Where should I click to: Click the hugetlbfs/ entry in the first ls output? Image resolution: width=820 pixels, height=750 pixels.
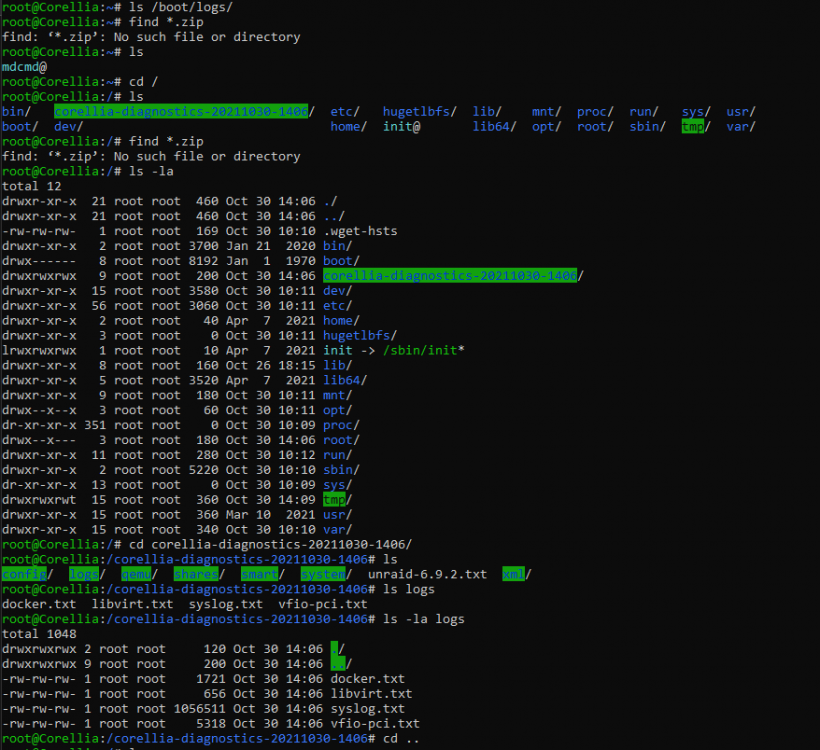pos(419,111)
